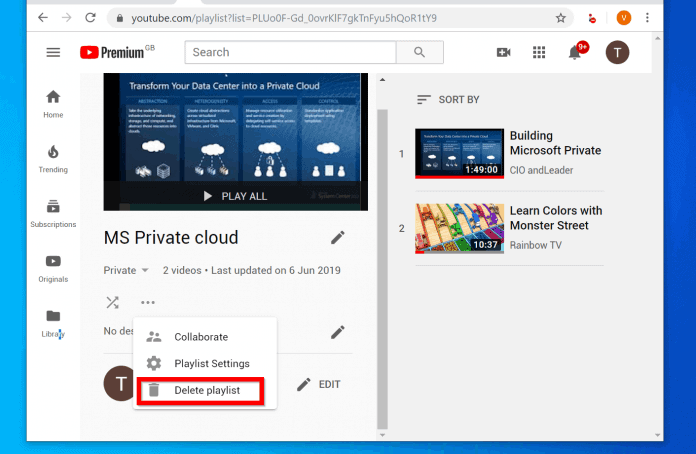Go back using browser back arrow
Viewport: 696px width, 454px height.
[x=43, y=18]
